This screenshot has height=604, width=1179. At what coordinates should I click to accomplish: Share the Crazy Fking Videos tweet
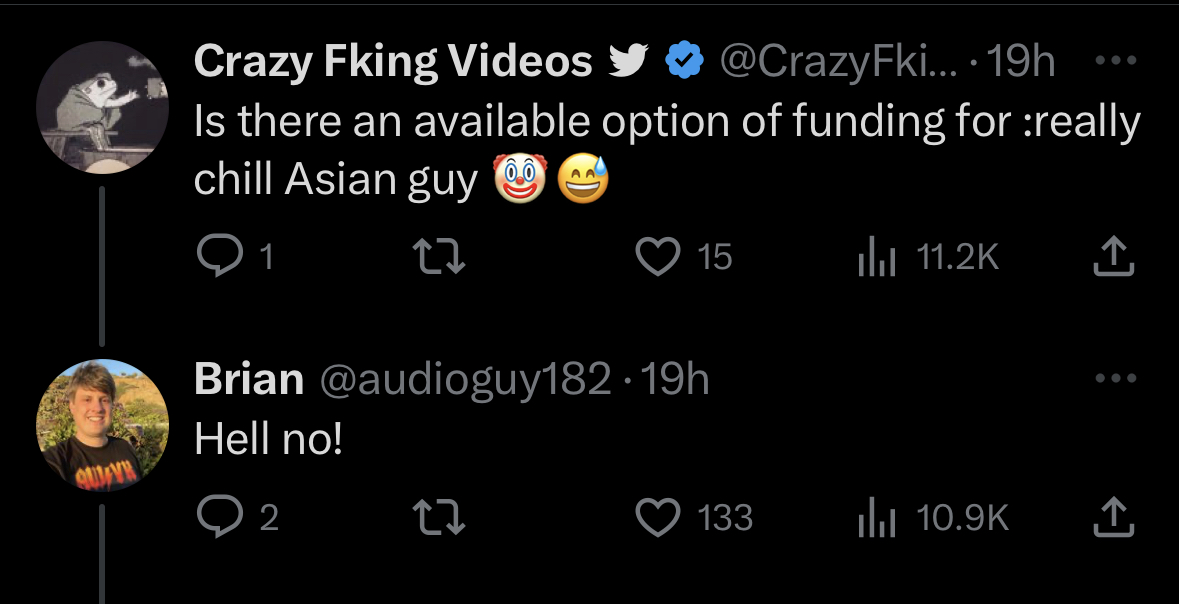tap(1114, 256)
